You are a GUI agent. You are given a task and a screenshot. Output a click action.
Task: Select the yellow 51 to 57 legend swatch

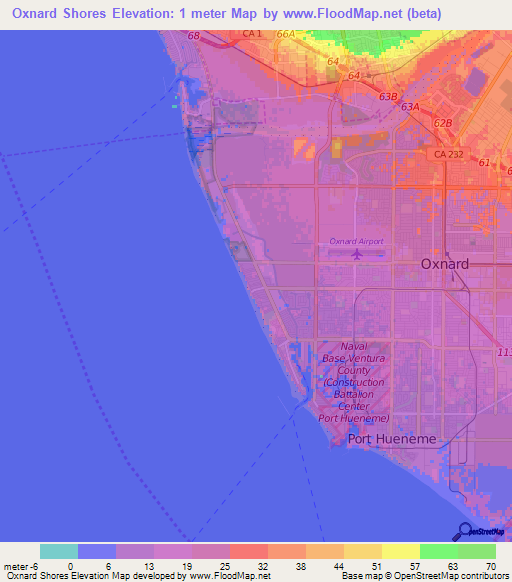tap(401, 551)
